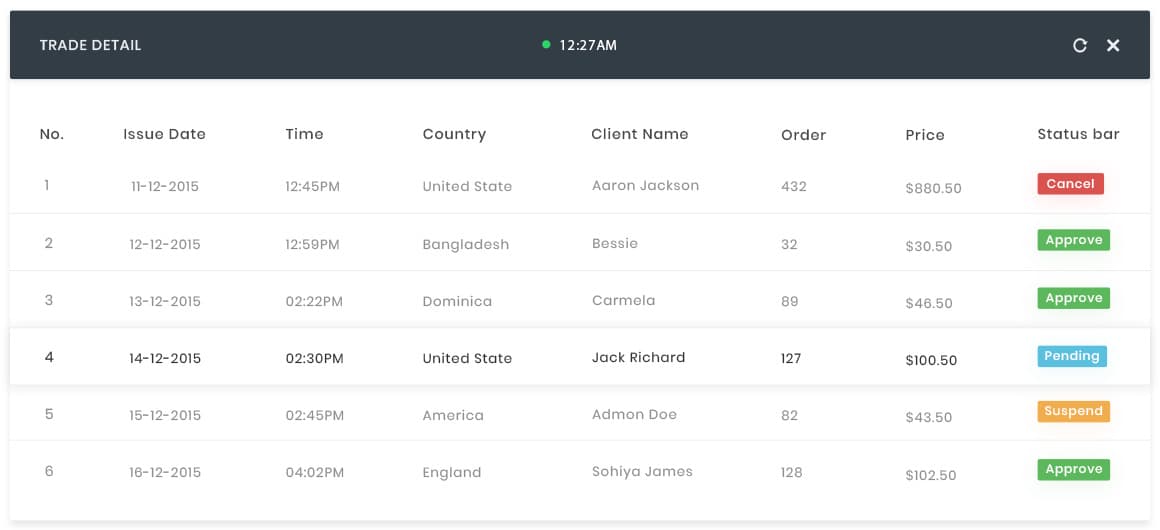Click the Pending badge for Jack Richard
The width and height of the screenshot is (1160, 530).
(x=1072, y=356)
